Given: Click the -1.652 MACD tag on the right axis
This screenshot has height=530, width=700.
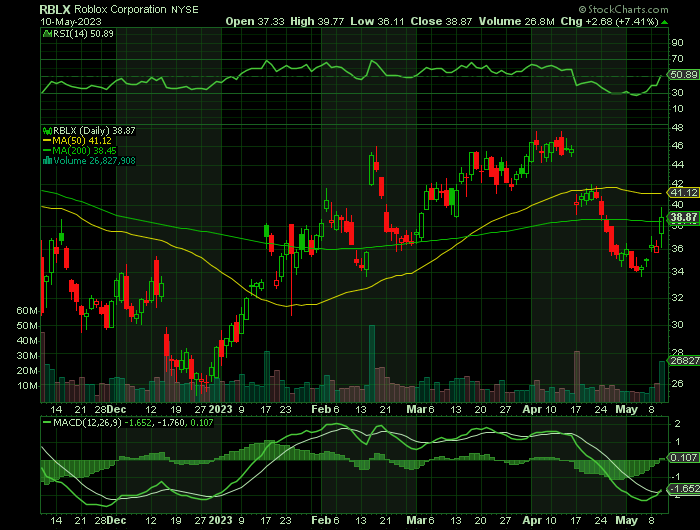Looking at the screenshot, I should pyautogui.click(x=683, y=488).
